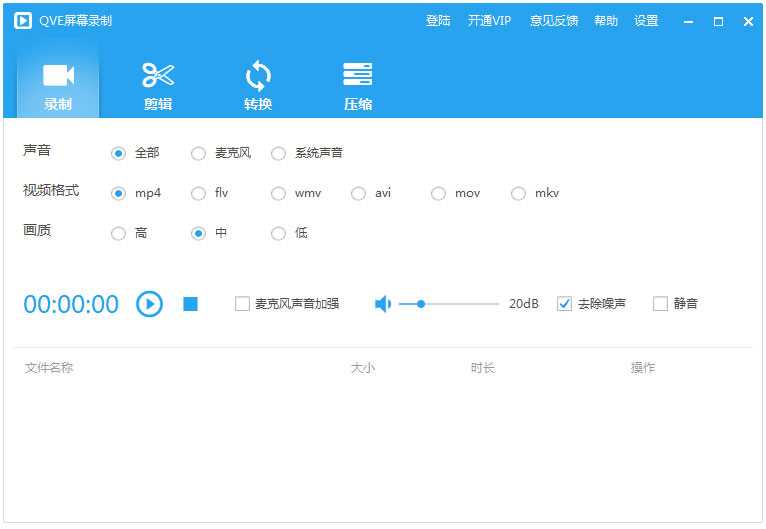Click the speaker volume icon
This screenshot has height=529, width=766.
click(383, 304)
